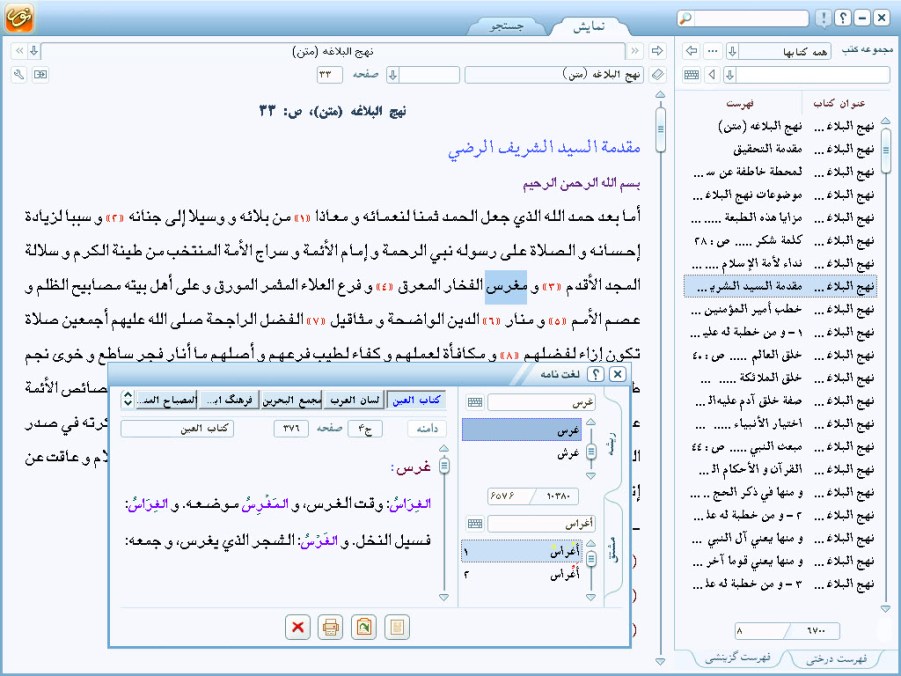The image size is (901, 676).
Task: Click the double-chevron icon right of the book title
Action: coord(634,51)
